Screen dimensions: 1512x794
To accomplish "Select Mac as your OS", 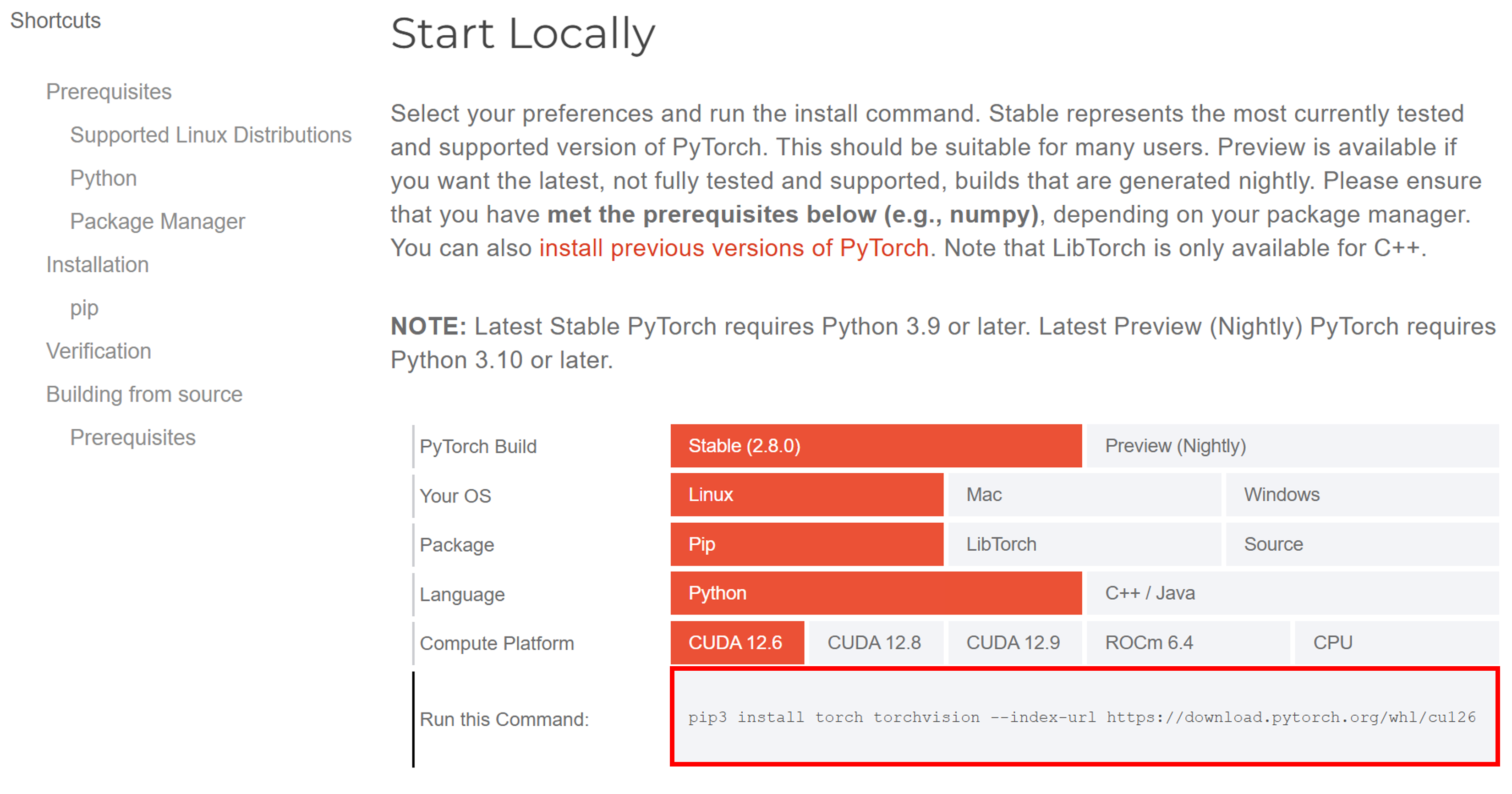I will pos(1084,495).
